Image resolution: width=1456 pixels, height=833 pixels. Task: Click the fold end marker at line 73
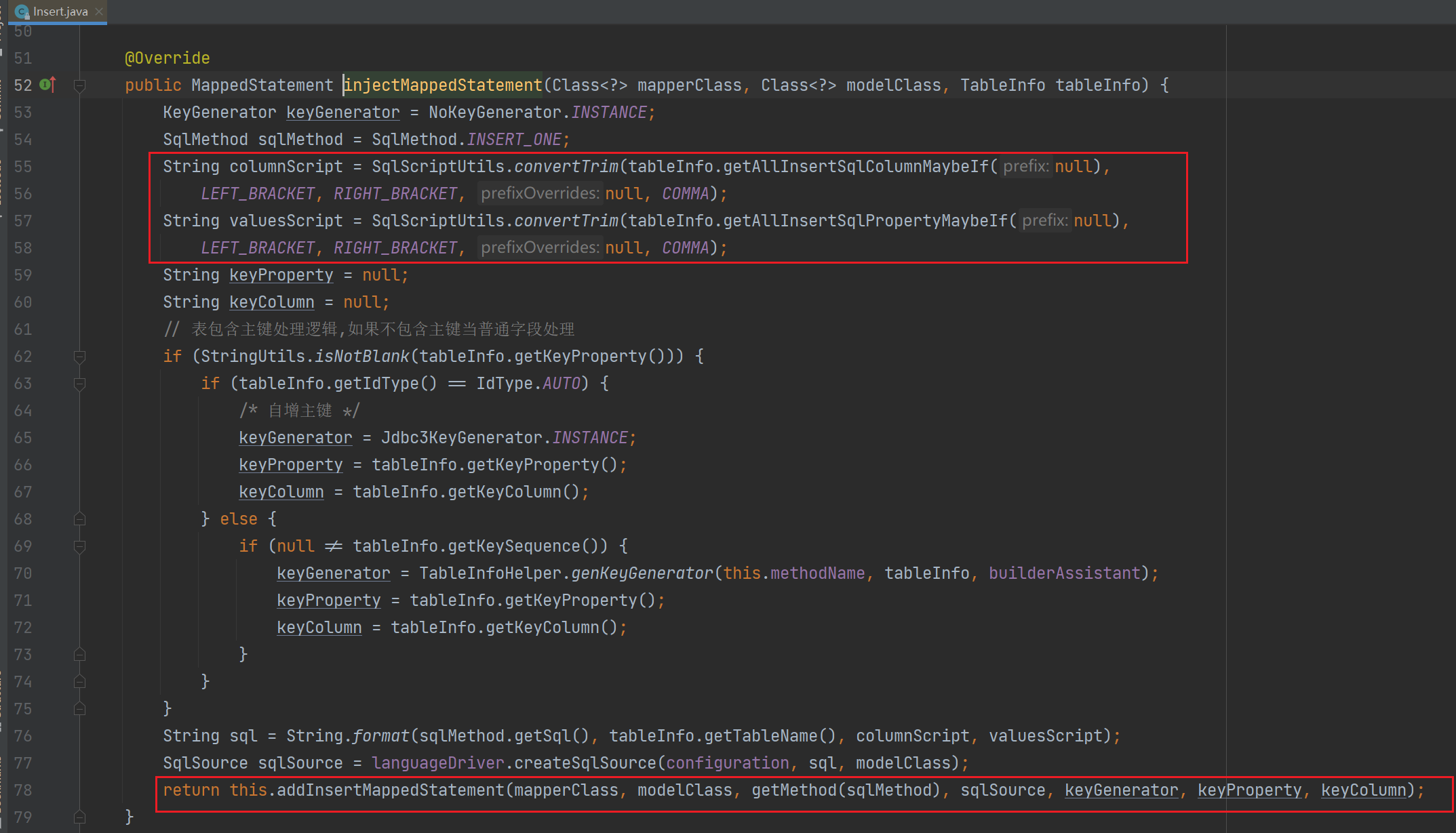79,655
